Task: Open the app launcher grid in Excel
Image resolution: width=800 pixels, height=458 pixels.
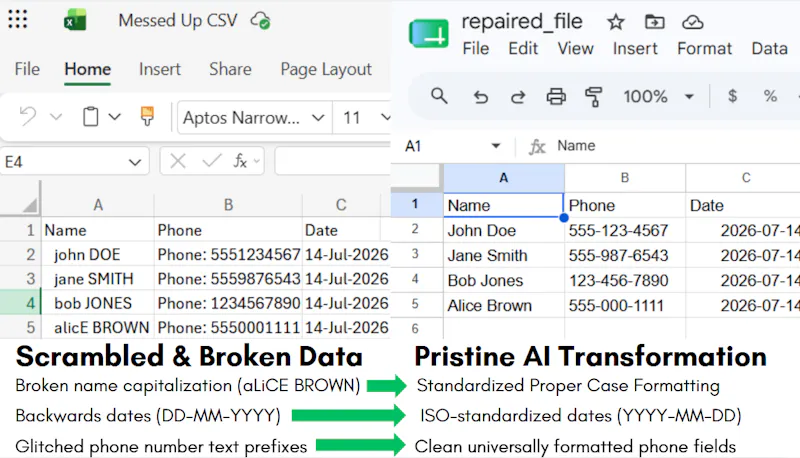Action: click(18, 19)
